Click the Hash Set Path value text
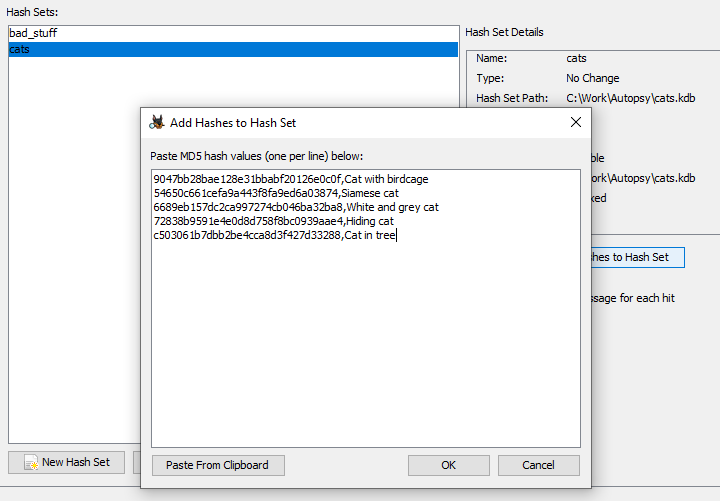This screenshot has height=501, width=720. 630,98
